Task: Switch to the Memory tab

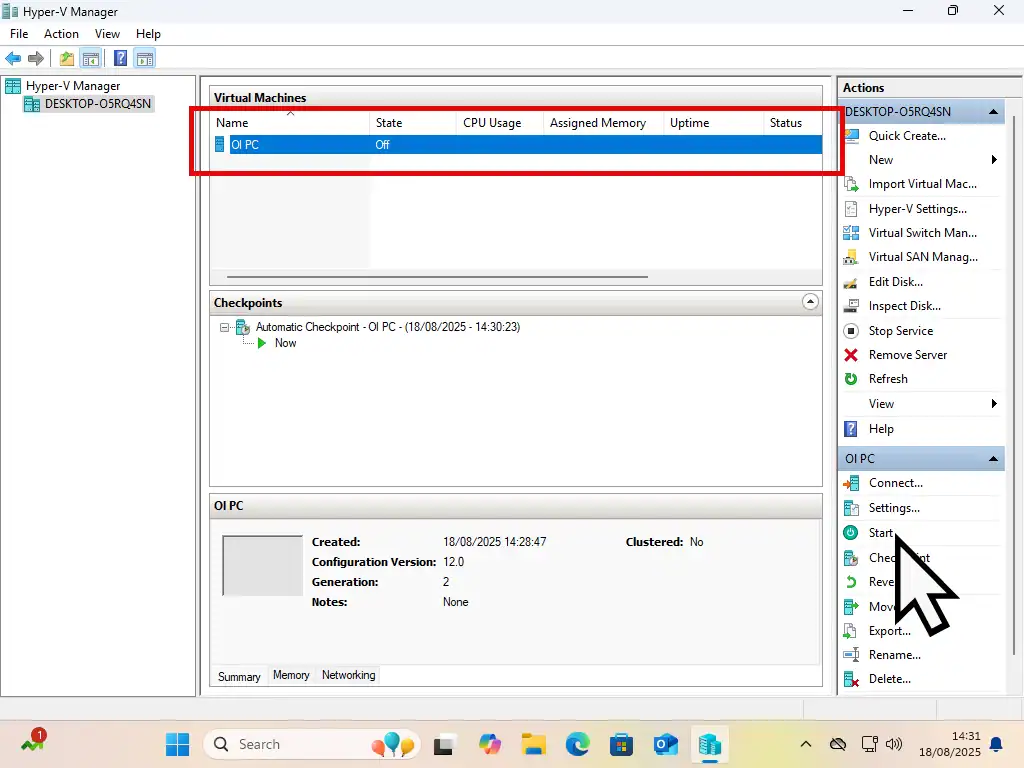Action: pos(291,675)
